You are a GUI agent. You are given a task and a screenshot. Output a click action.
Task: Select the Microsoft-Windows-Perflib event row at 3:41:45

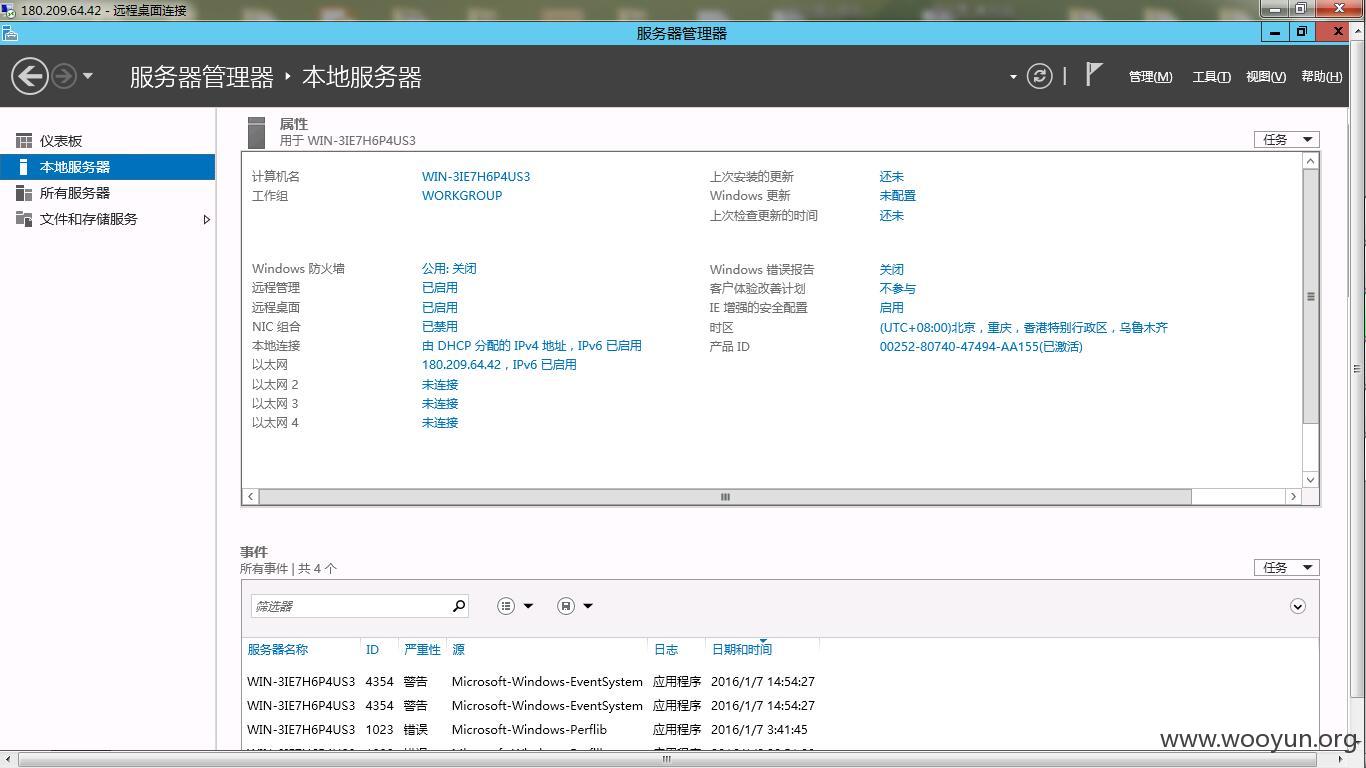pos(780,729)
